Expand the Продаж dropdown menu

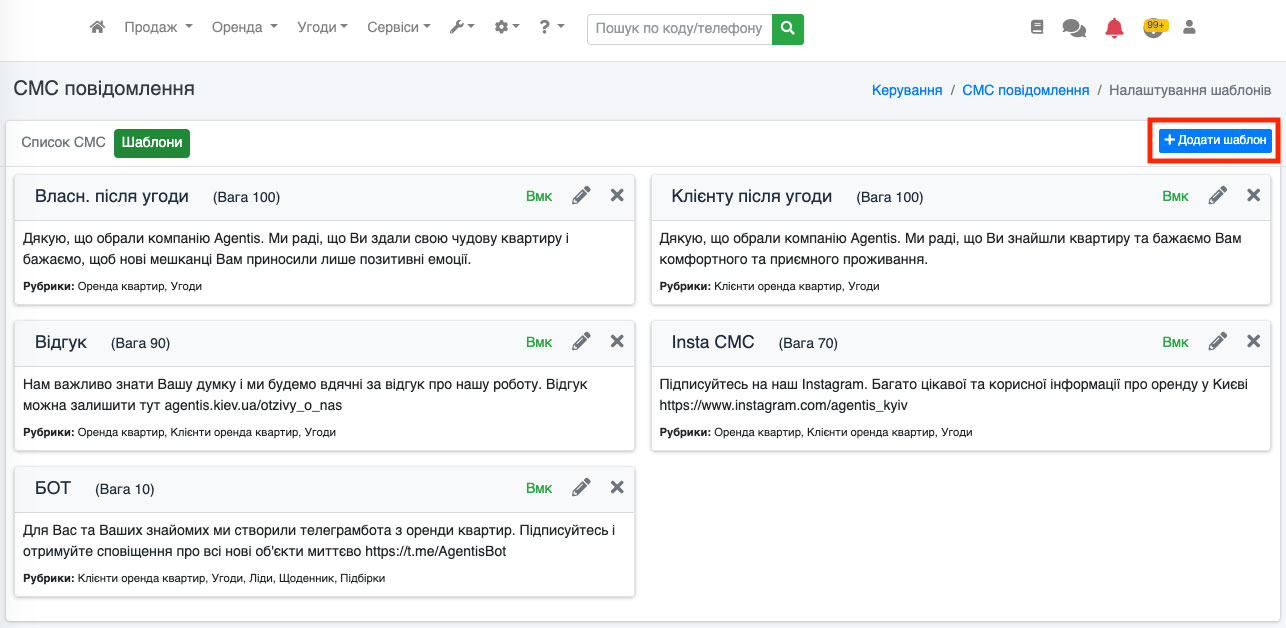(158, 28)
